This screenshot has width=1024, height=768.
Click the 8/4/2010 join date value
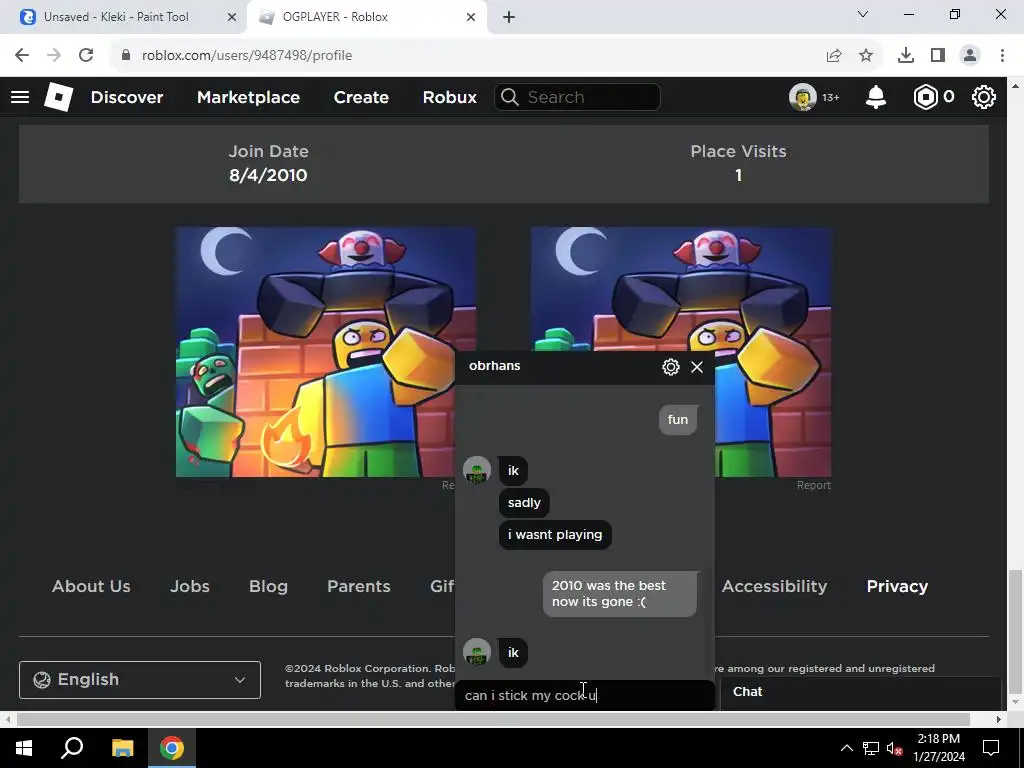tap(268, 175)
